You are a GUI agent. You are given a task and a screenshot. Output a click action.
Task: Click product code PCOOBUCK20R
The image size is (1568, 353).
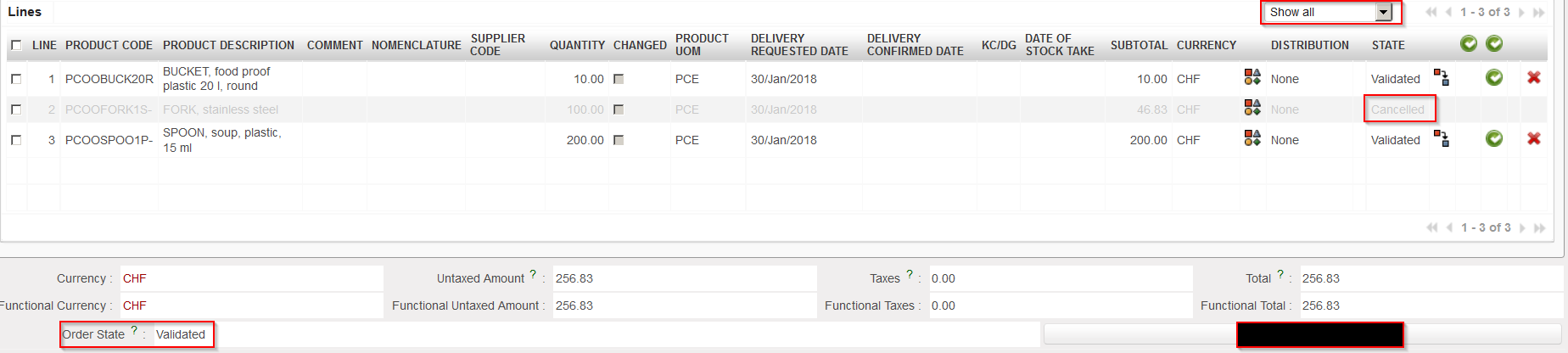coord(109,79)
